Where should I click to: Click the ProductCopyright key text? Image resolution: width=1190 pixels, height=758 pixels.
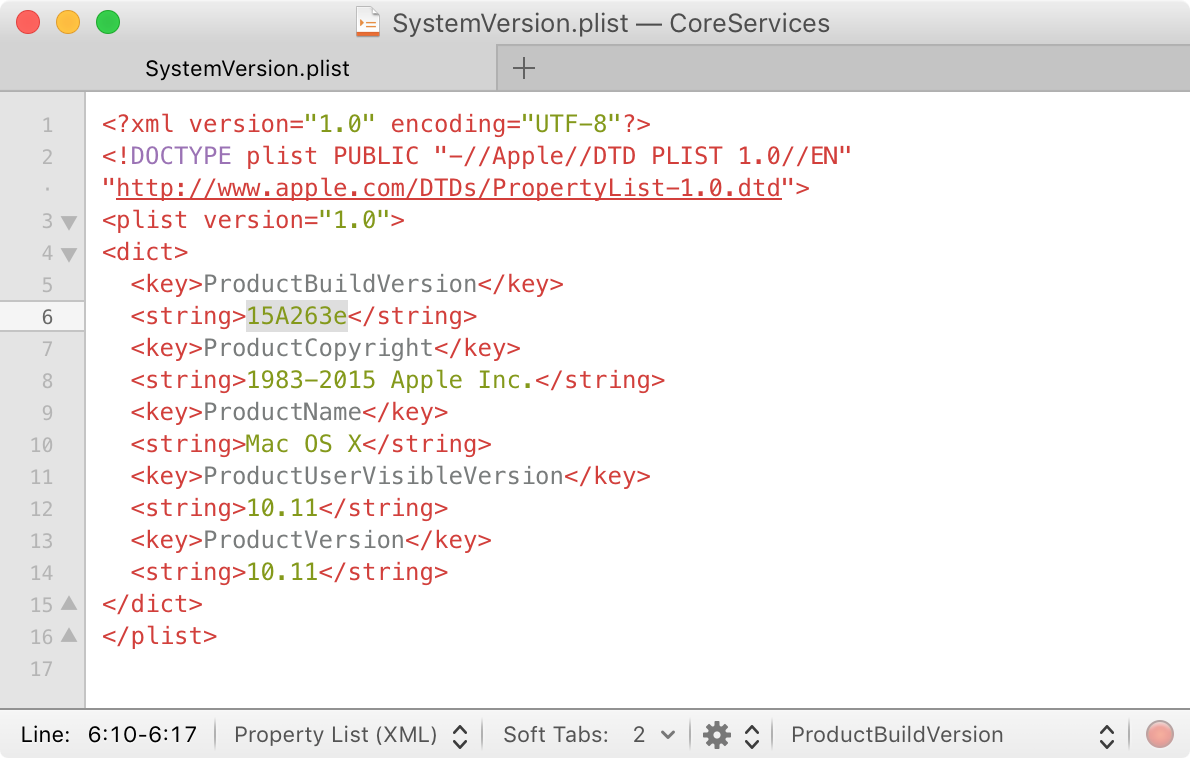point(318,348)
